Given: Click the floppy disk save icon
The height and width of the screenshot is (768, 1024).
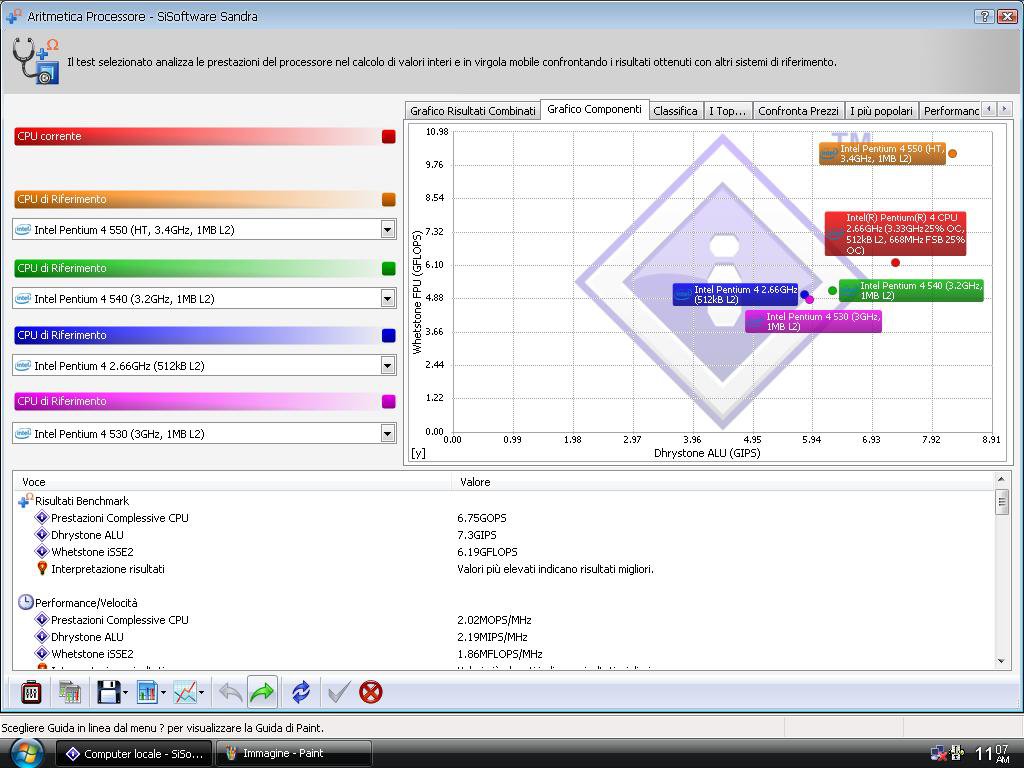Looking at the screenshot, I should [x=108, y=692].
